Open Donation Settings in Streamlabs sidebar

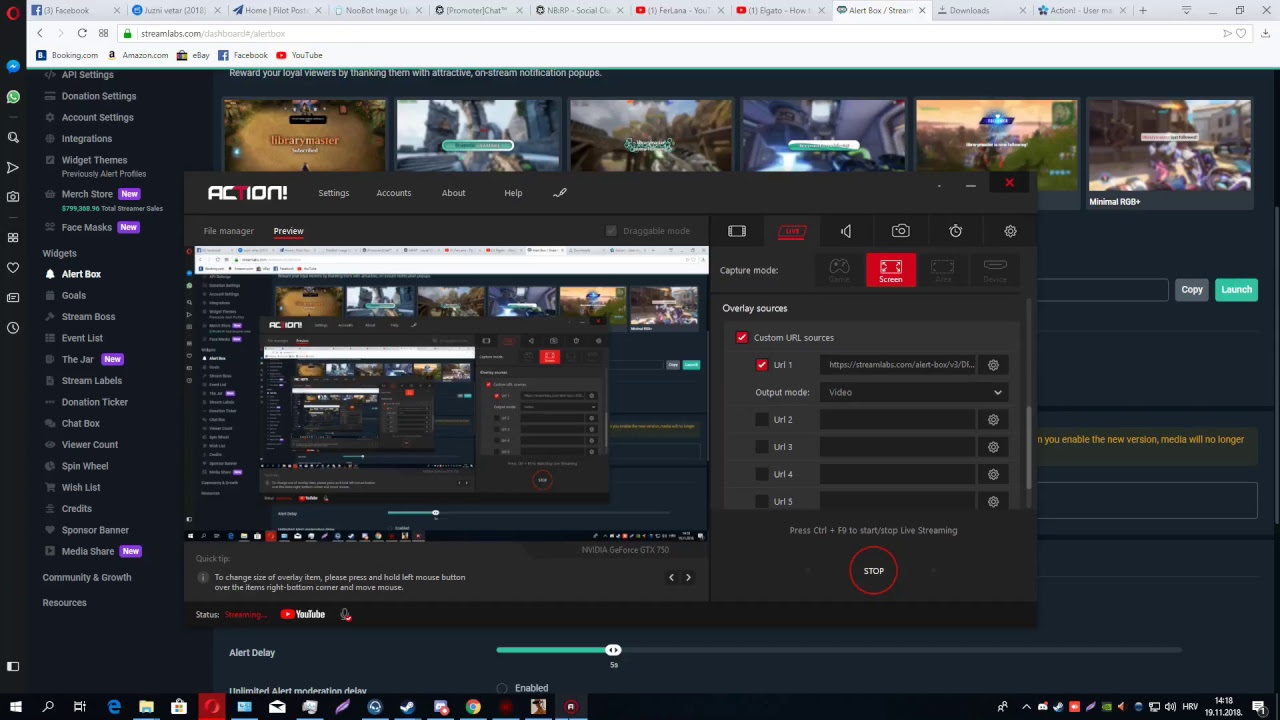[99, 96]
